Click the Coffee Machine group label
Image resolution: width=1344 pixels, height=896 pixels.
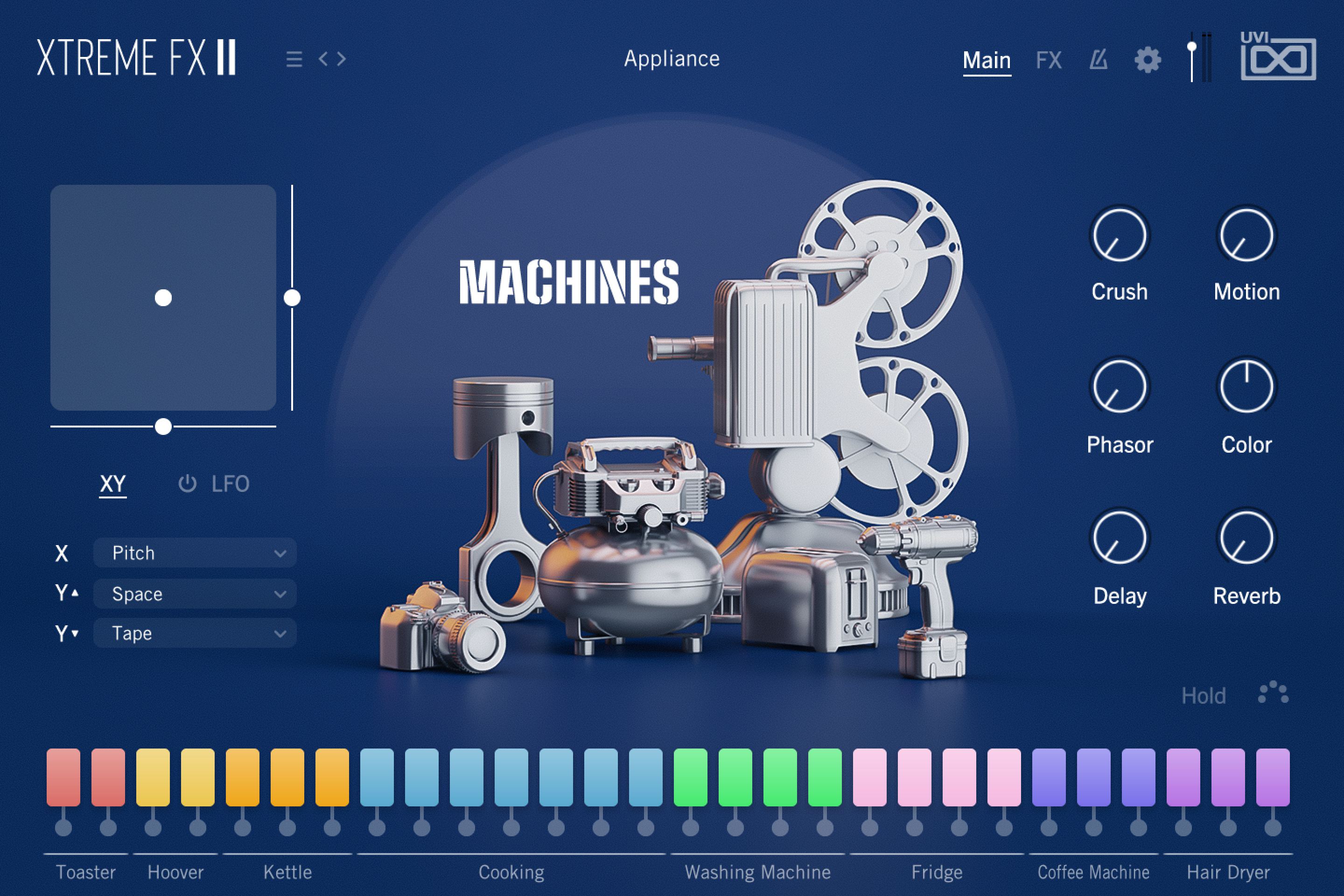tap(1094, 872)
